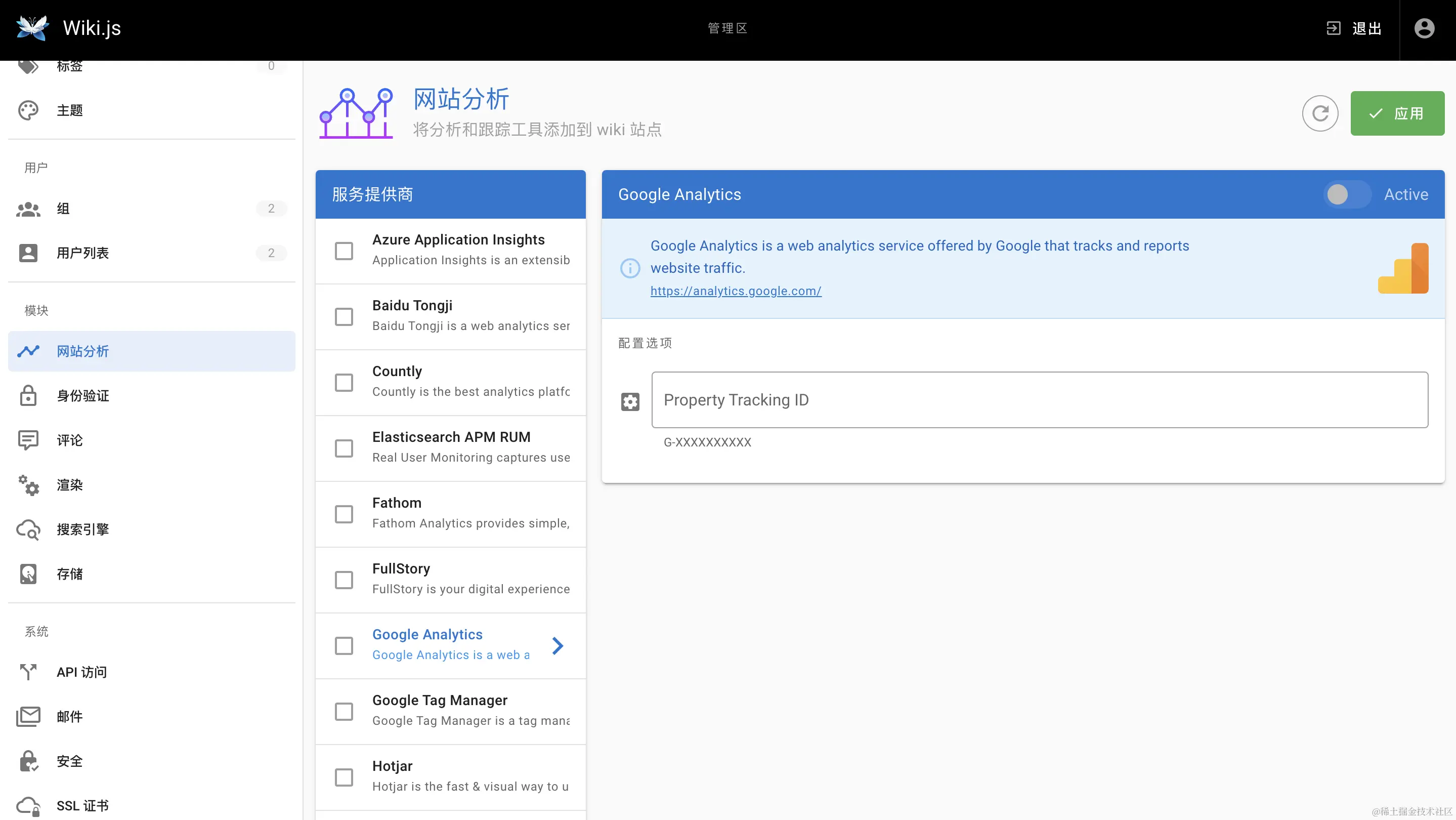Click the Wiki.js butterfly logo
1456x820 pixels.
pos(32,28)
